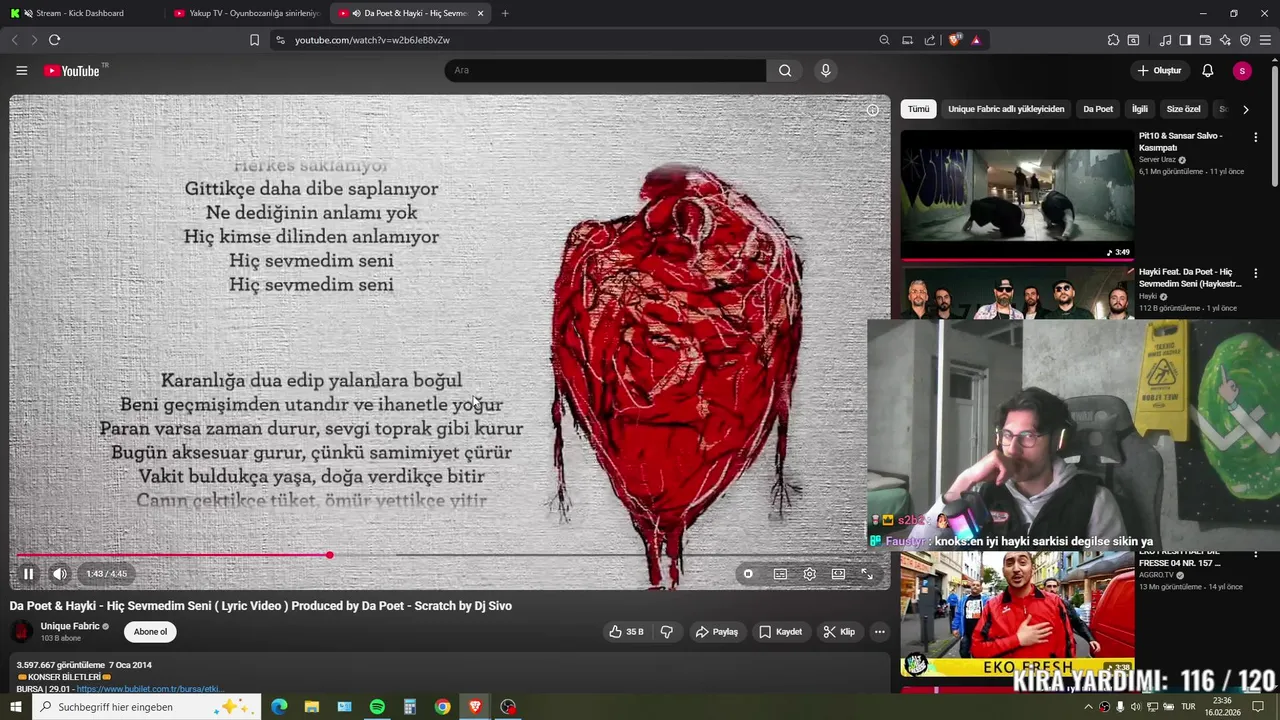Screen dimensions: 1280x720
Task: Select the İlgili filter chip
Action: [1140, 109]
